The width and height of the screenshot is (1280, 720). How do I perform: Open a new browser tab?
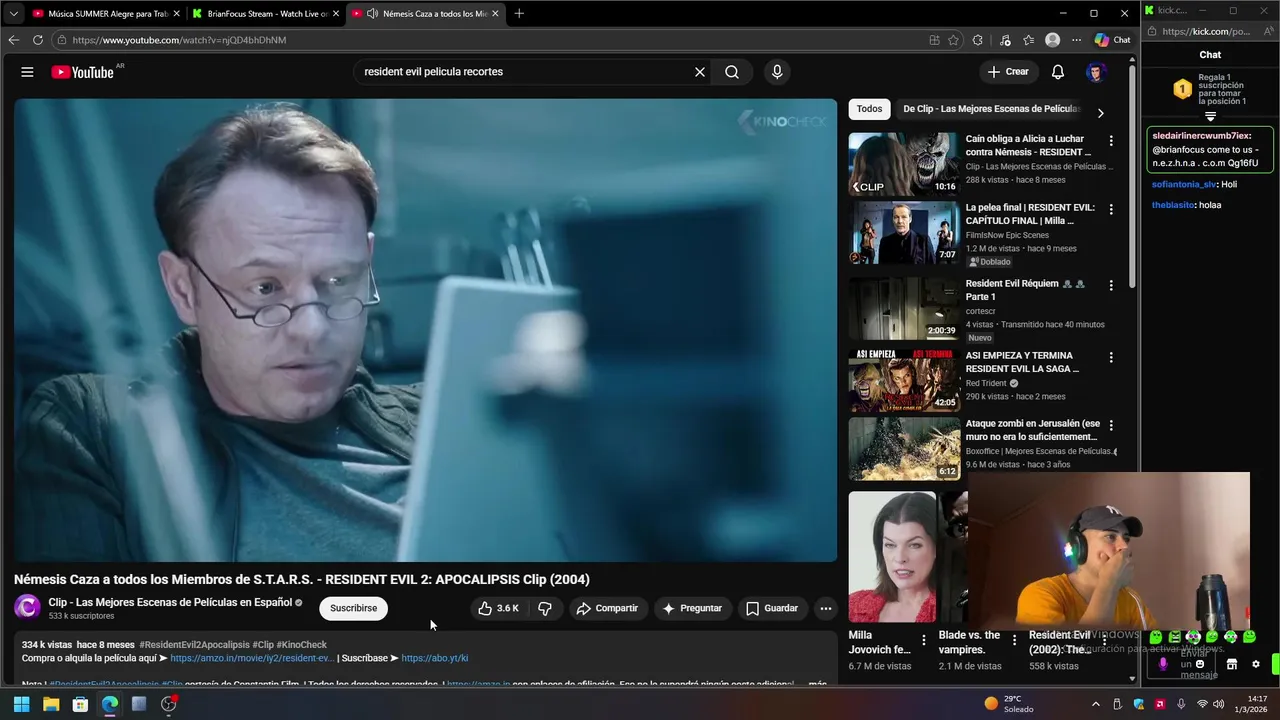pos(519,13)
